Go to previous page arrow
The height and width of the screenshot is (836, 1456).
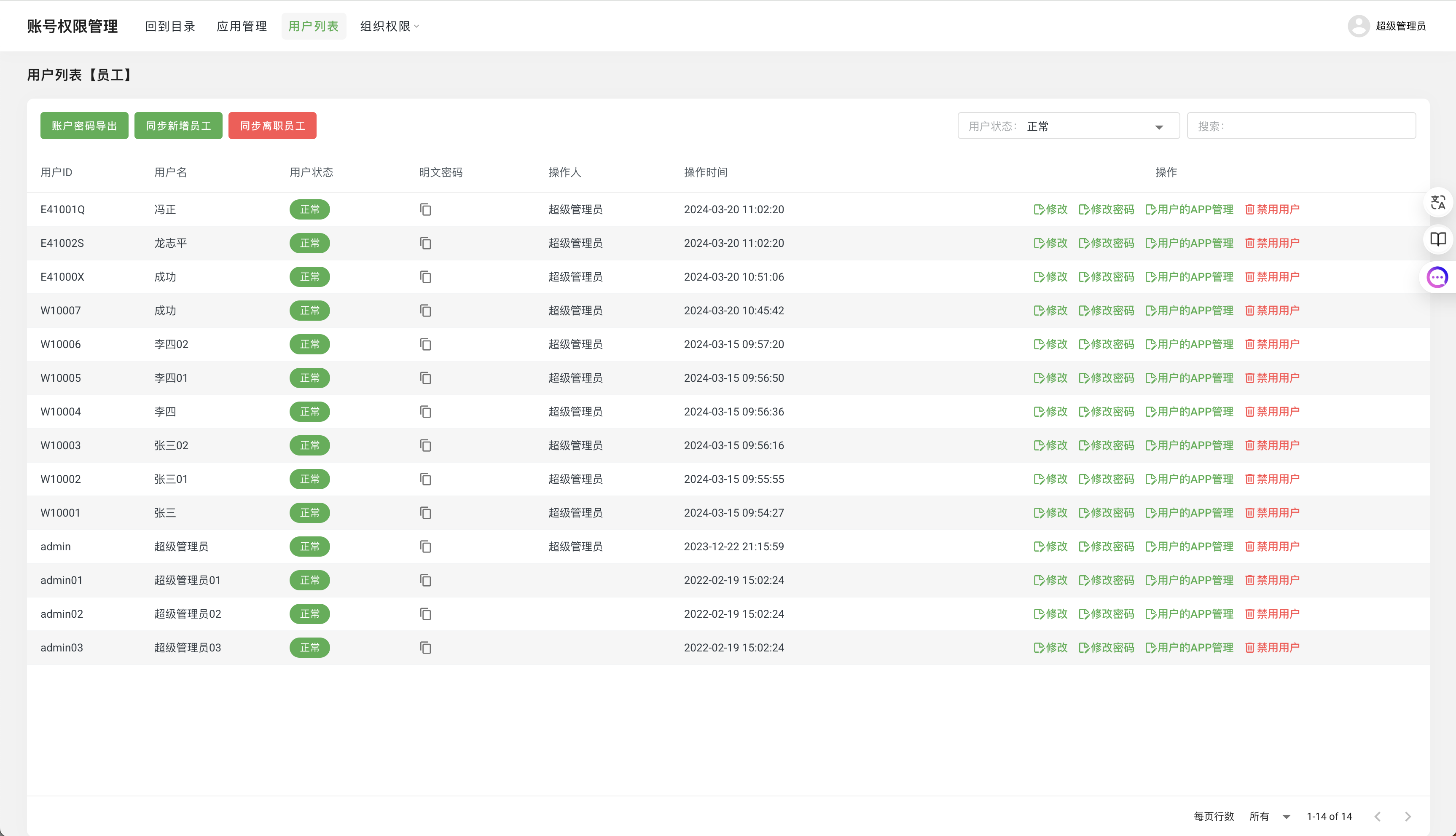(1377, 817)
